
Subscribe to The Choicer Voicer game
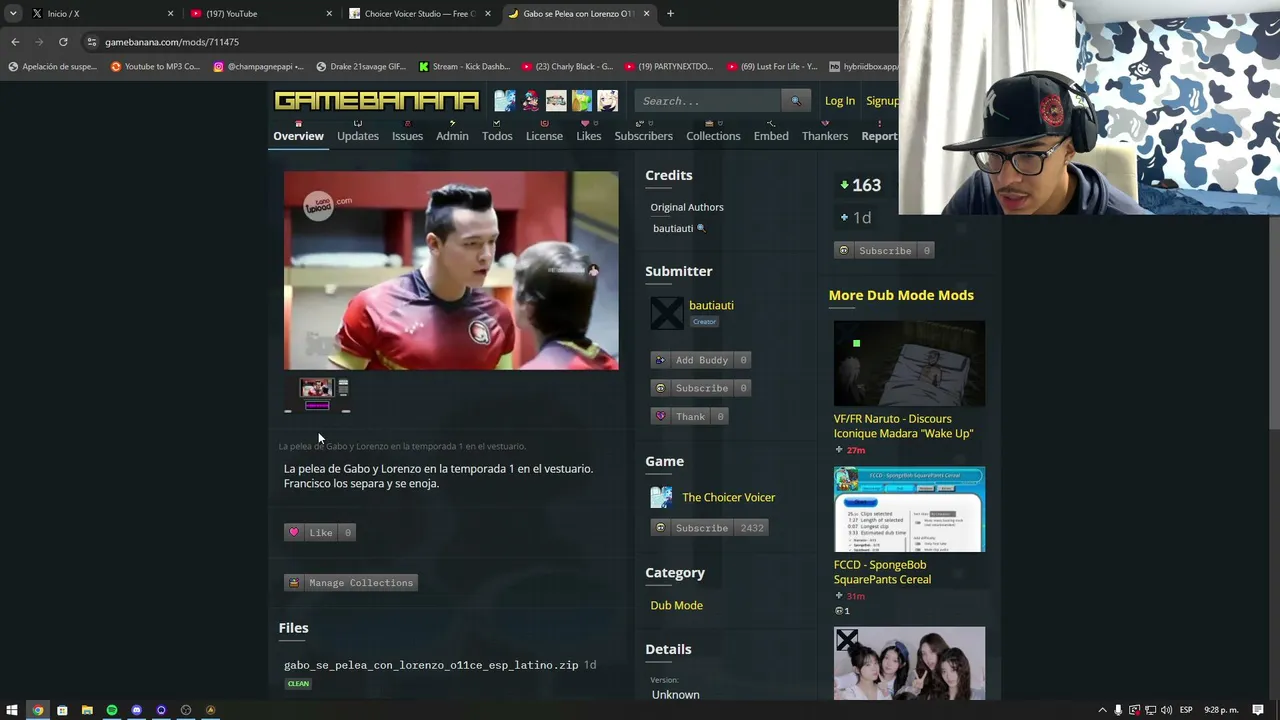tap(709, 528)
